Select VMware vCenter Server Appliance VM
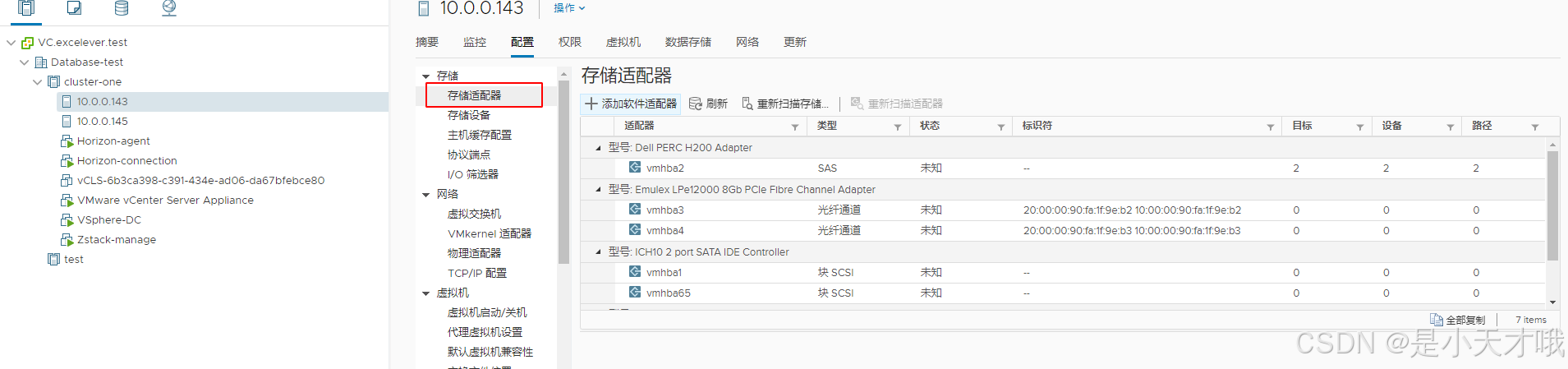 click(x=165, y=201)
